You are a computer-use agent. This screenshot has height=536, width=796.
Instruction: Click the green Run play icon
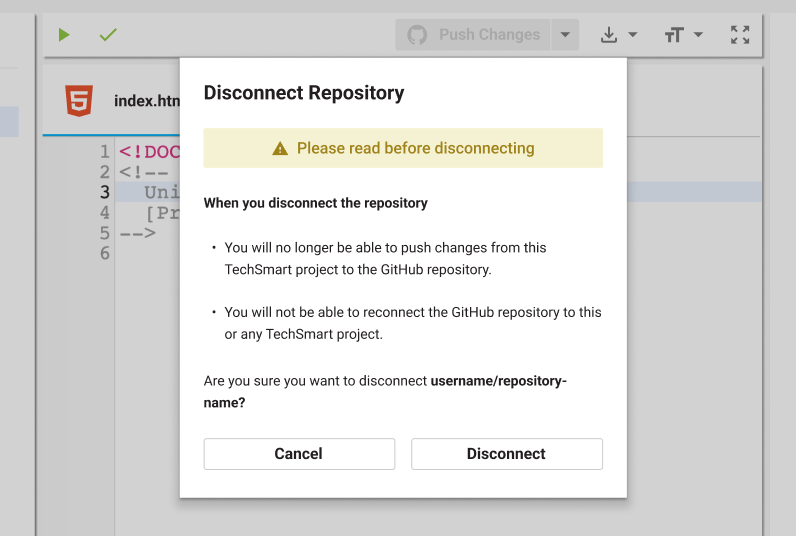(x=63, y=35)
